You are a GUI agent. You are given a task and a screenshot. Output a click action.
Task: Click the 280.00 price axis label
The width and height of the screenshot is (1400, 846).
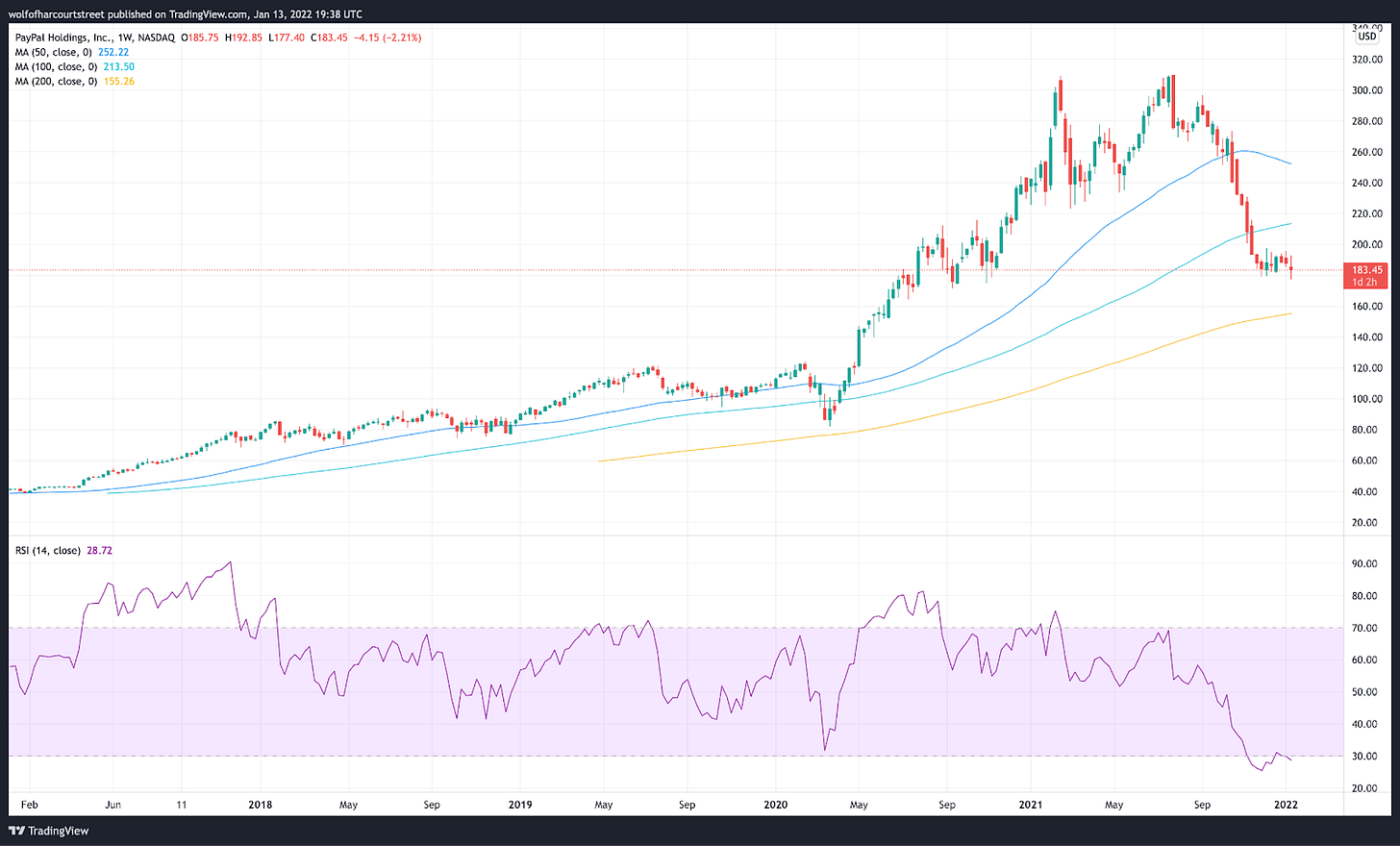tap(1366, 121)
